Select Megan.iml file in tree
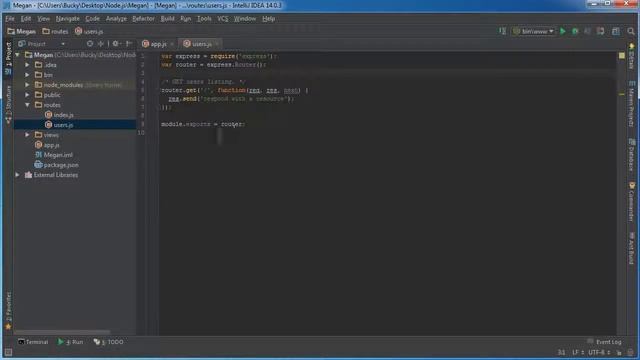Viewport: 640px width, 360px height. pos(54,155)
